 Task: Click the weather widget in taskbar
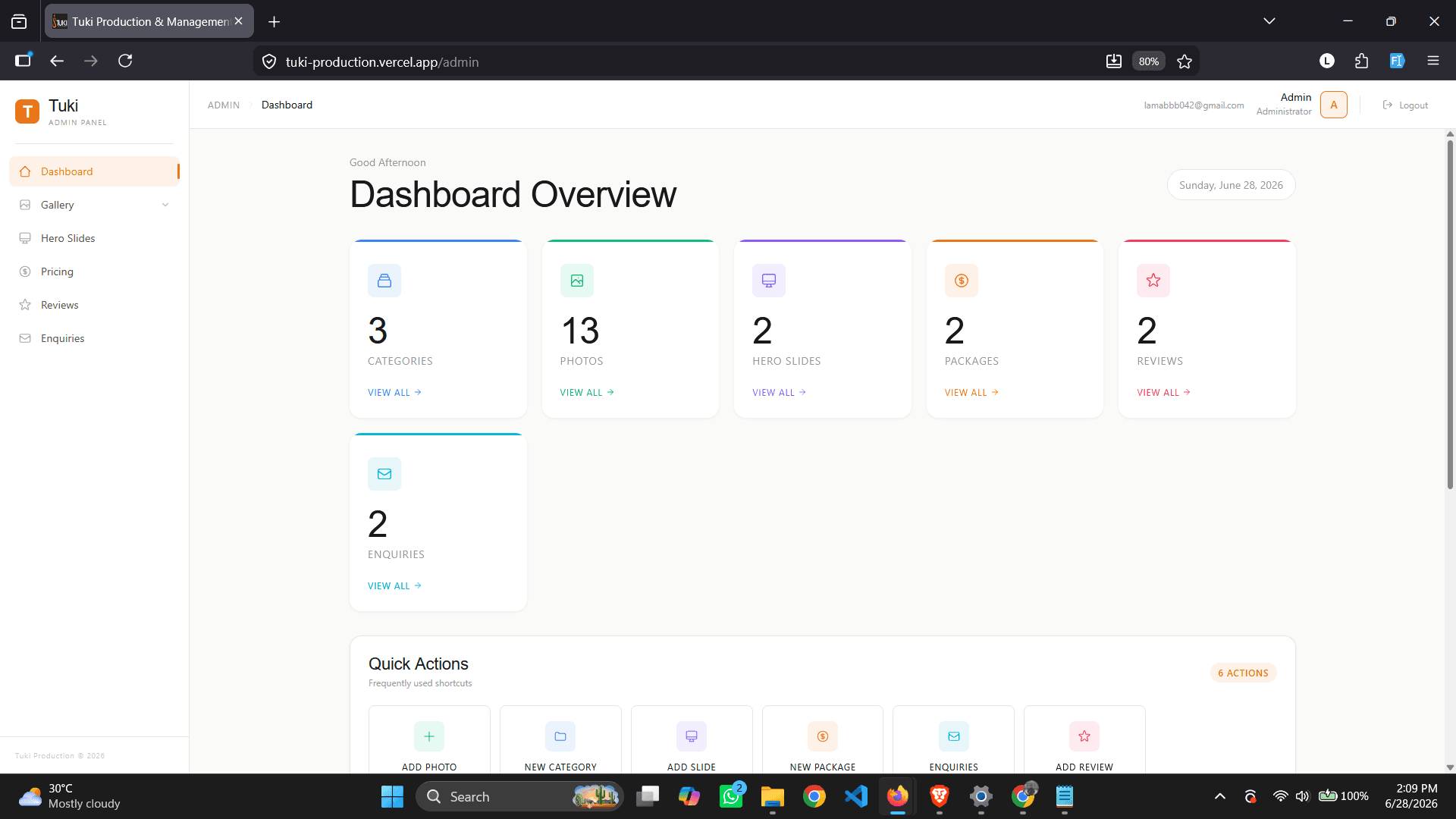click(x=70, y=796)
